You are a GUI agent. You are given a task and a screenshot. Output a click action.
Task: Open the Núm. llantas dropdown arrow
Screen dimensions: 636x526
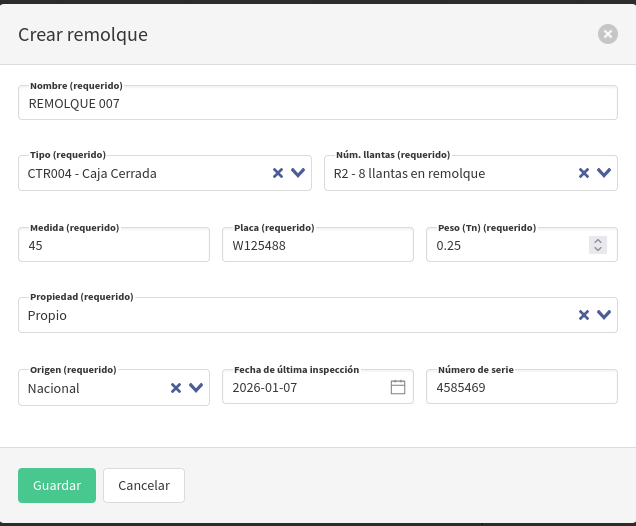tap(604, 173)
